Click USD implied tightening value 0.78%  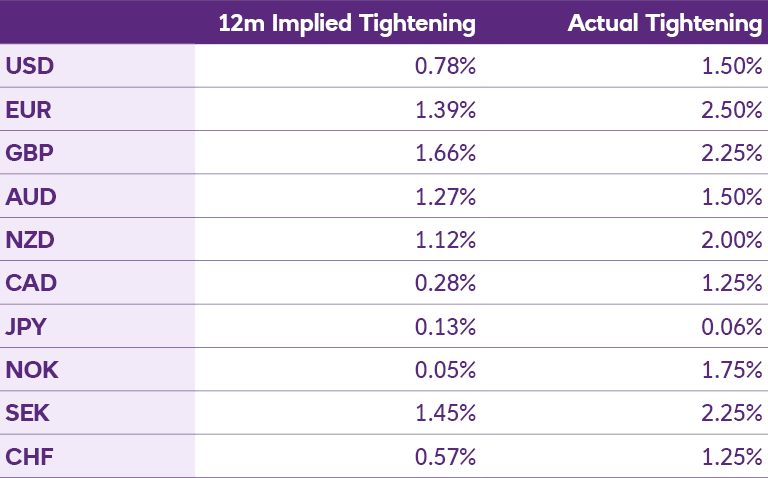445,67
